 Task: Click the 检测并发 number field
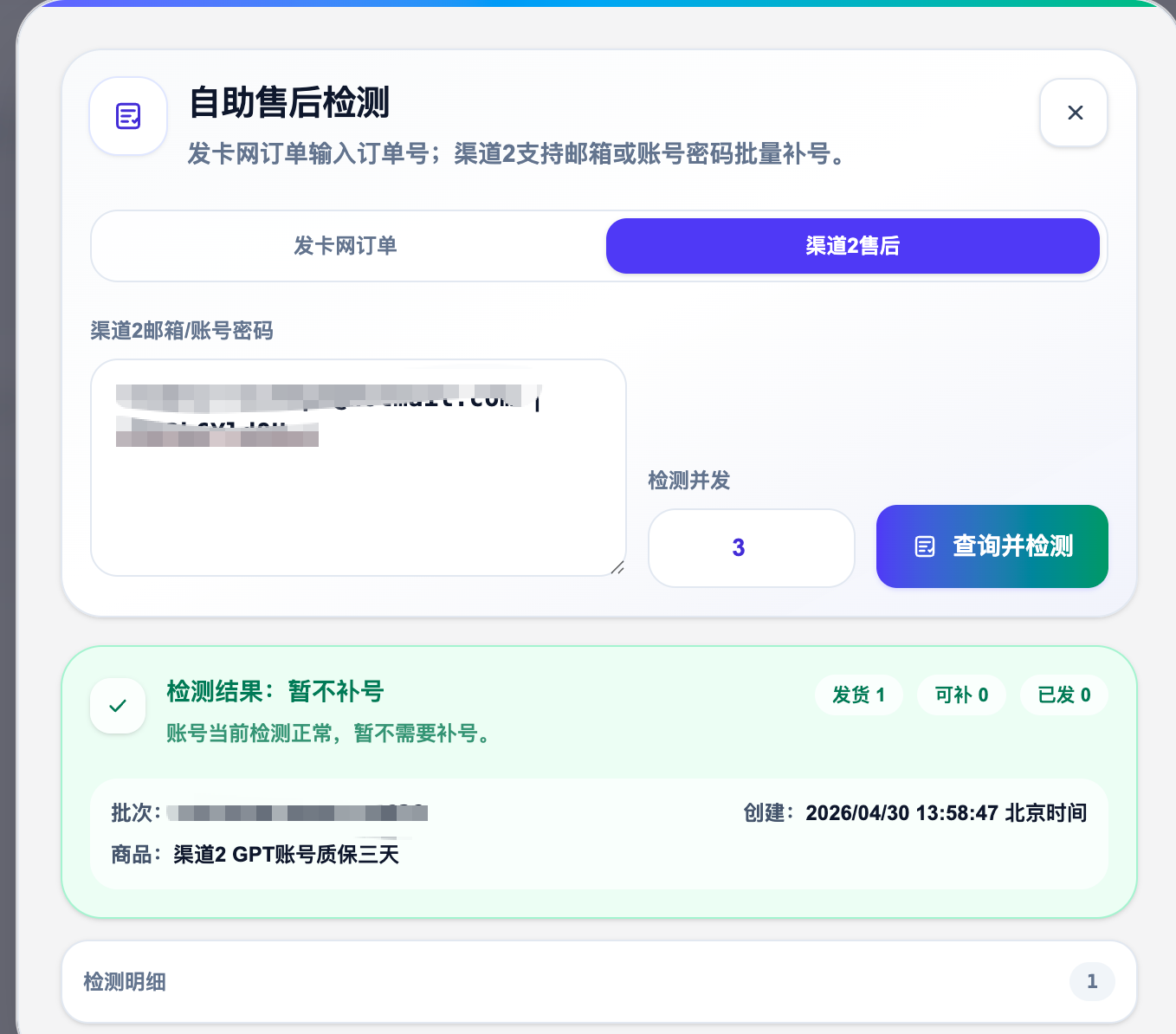click(752, 547)
